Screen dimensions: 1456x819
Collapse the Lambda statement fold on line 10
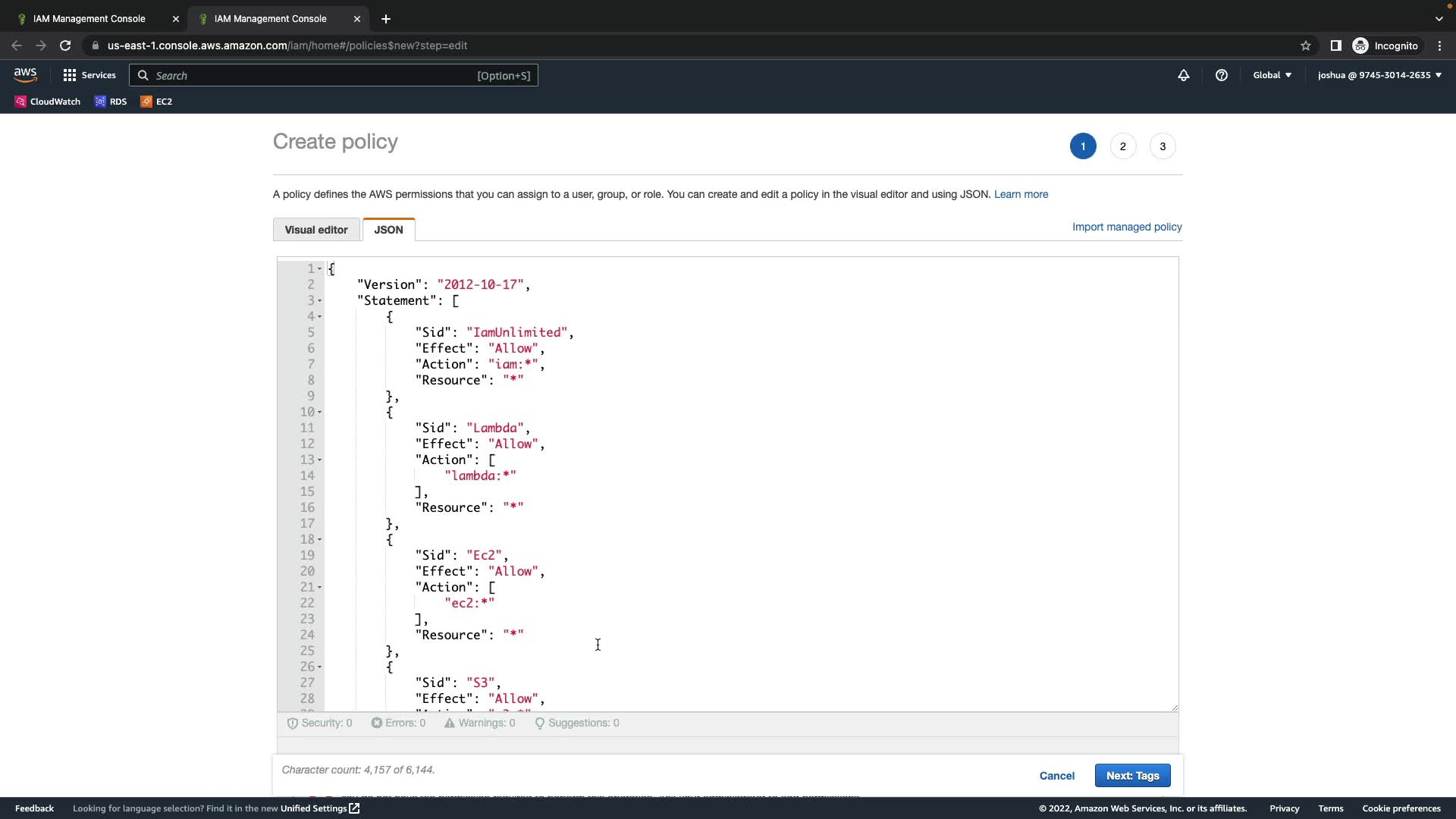coord(319,413)
